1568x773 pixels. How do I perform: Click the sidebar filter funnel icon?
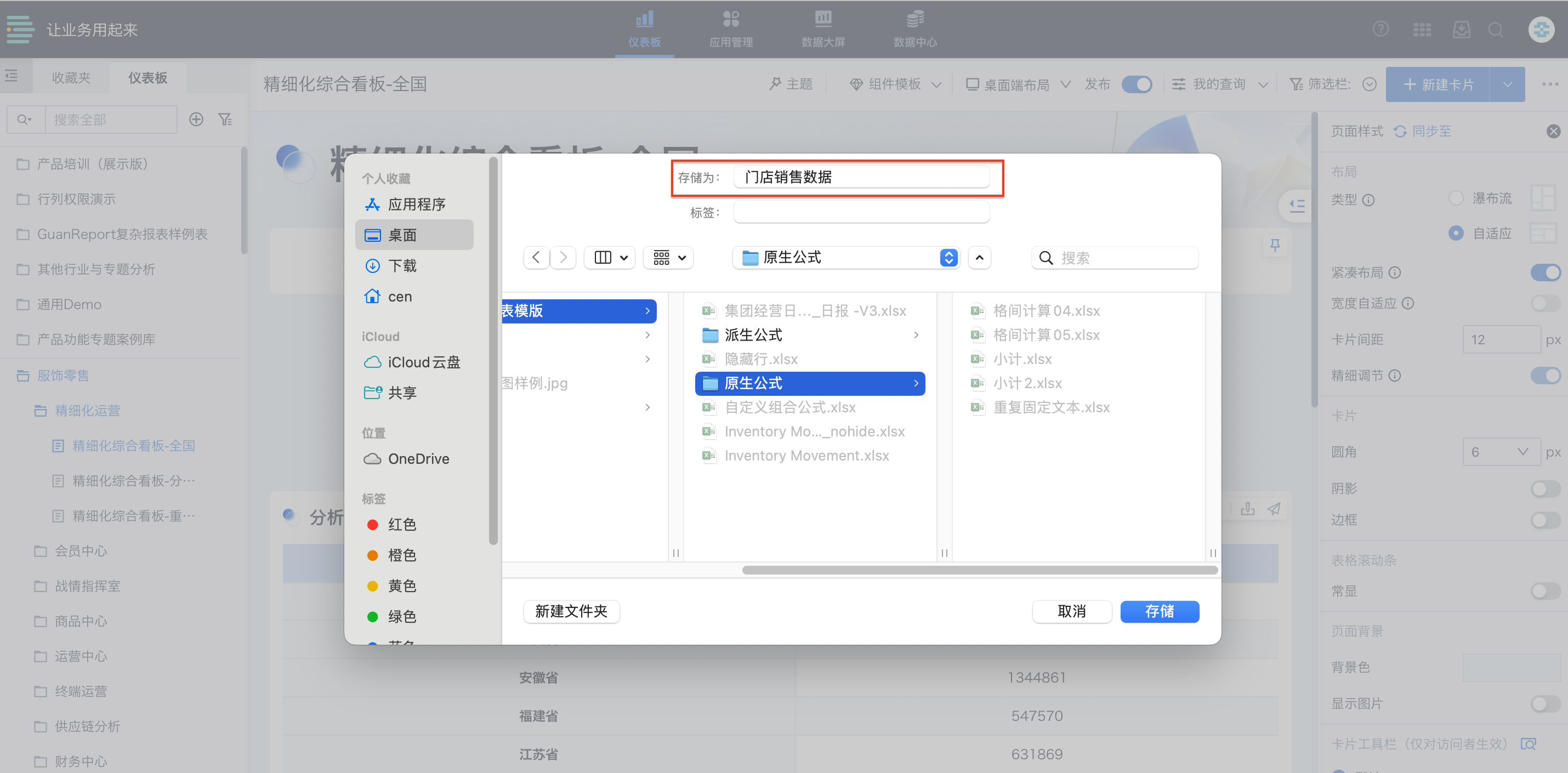[225, 120]
